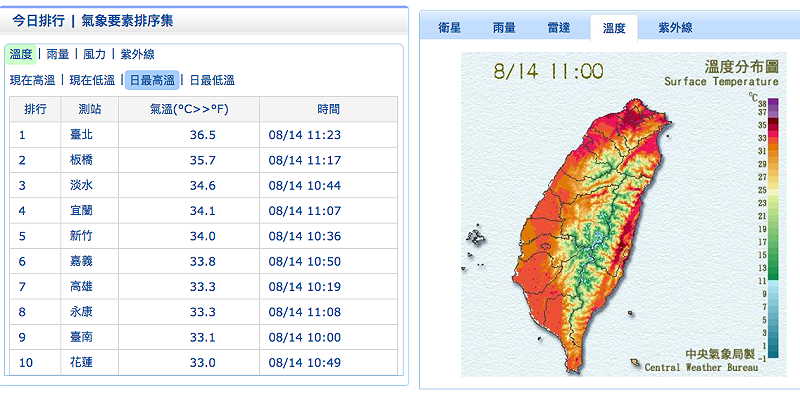This screenshot has height=402, width=800.
Task: Show 現在低溫 ranking list
Action: coord(91,80)
